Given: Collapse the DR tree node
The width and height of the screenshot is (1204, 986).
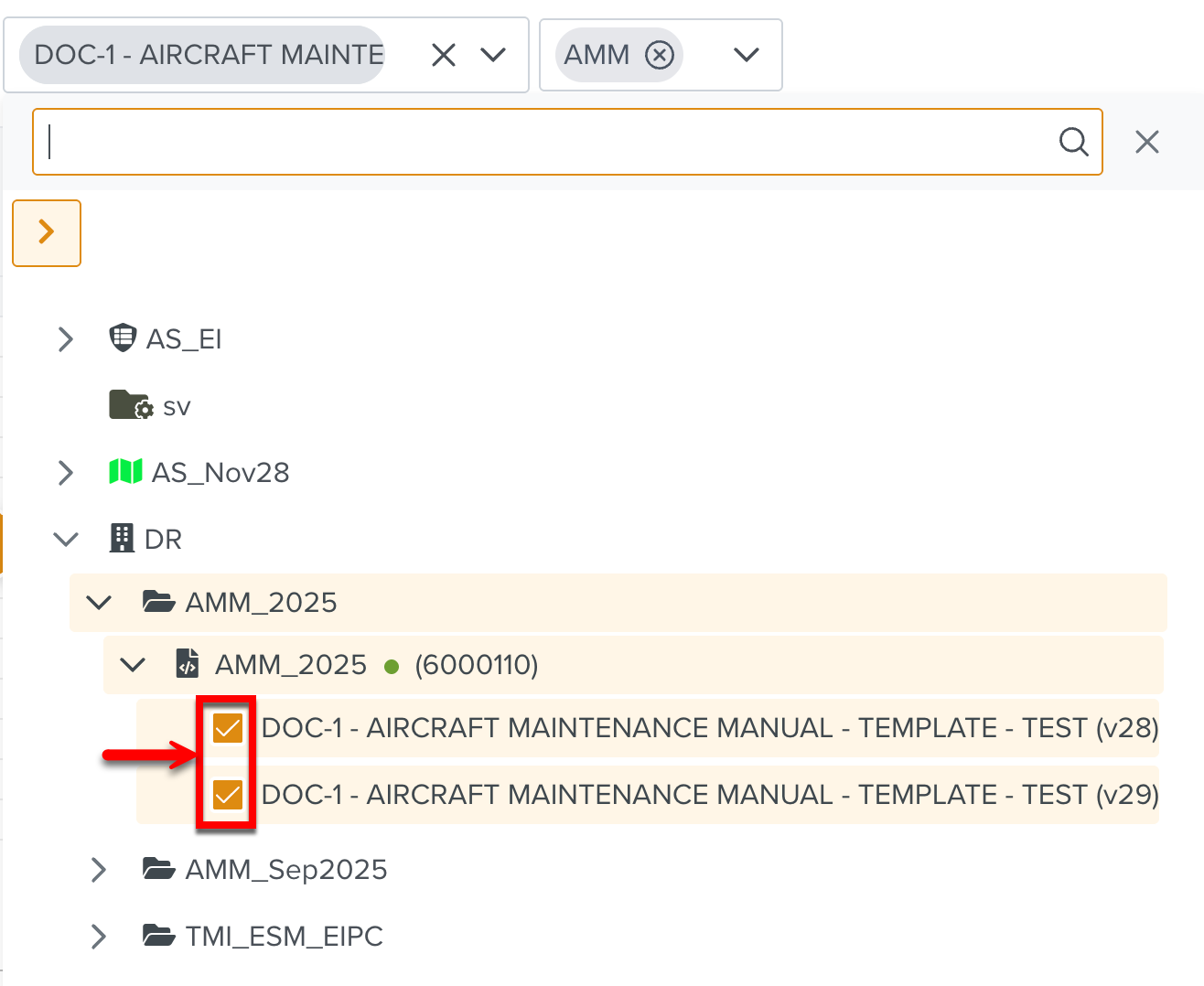Looking at the screenshot, I should pos(66,540).
